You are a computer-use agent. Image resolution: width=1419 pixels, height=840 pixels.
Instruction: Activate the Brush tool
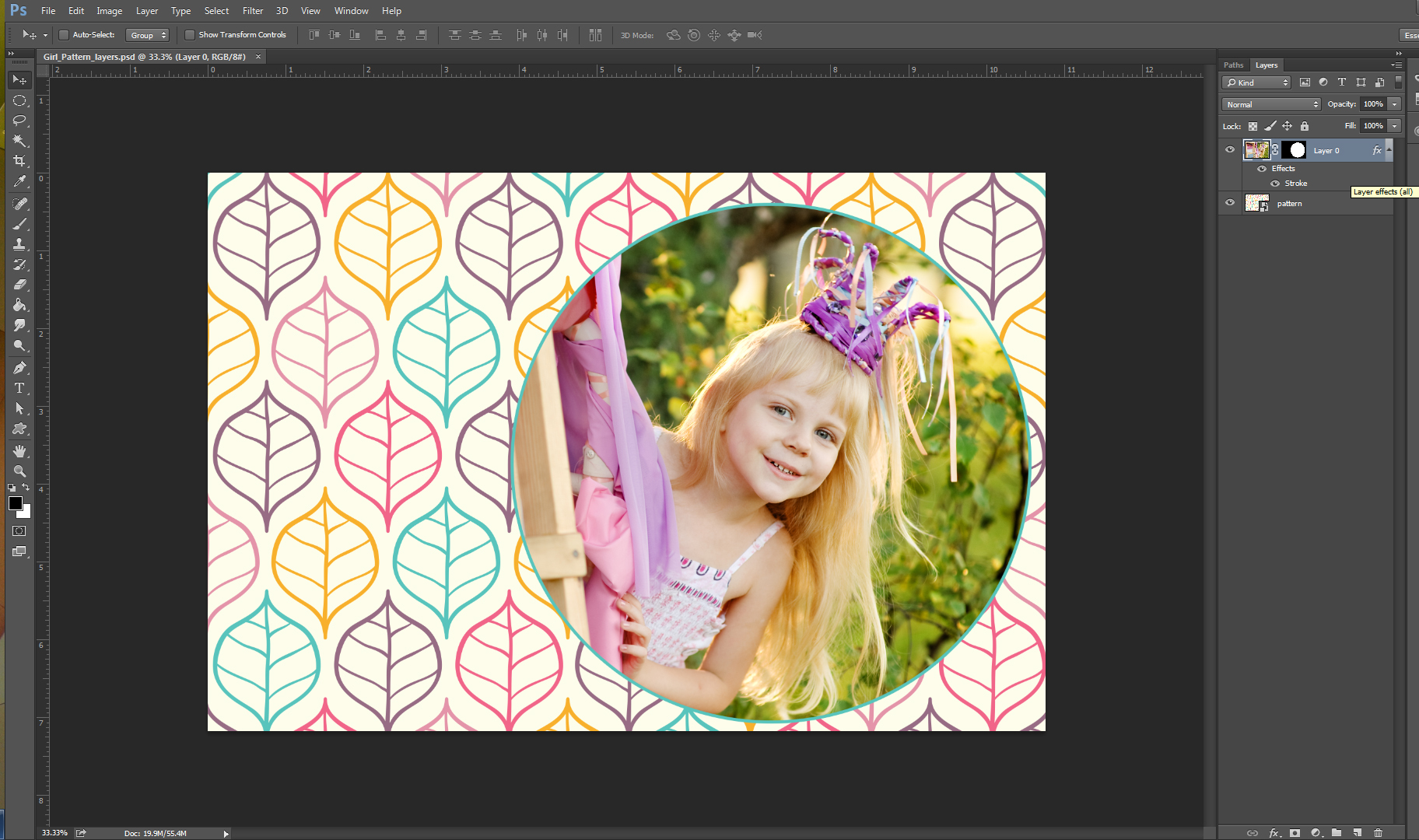point(19,223)
